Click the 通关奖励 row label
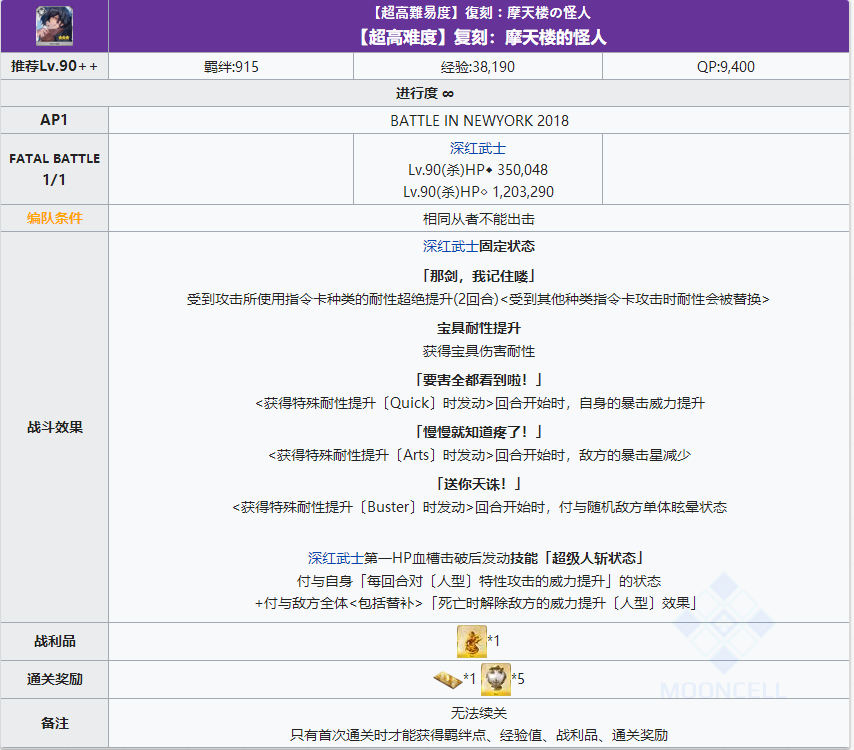The width and height of the screenshot is (854, 750). [x=54, y=679]
